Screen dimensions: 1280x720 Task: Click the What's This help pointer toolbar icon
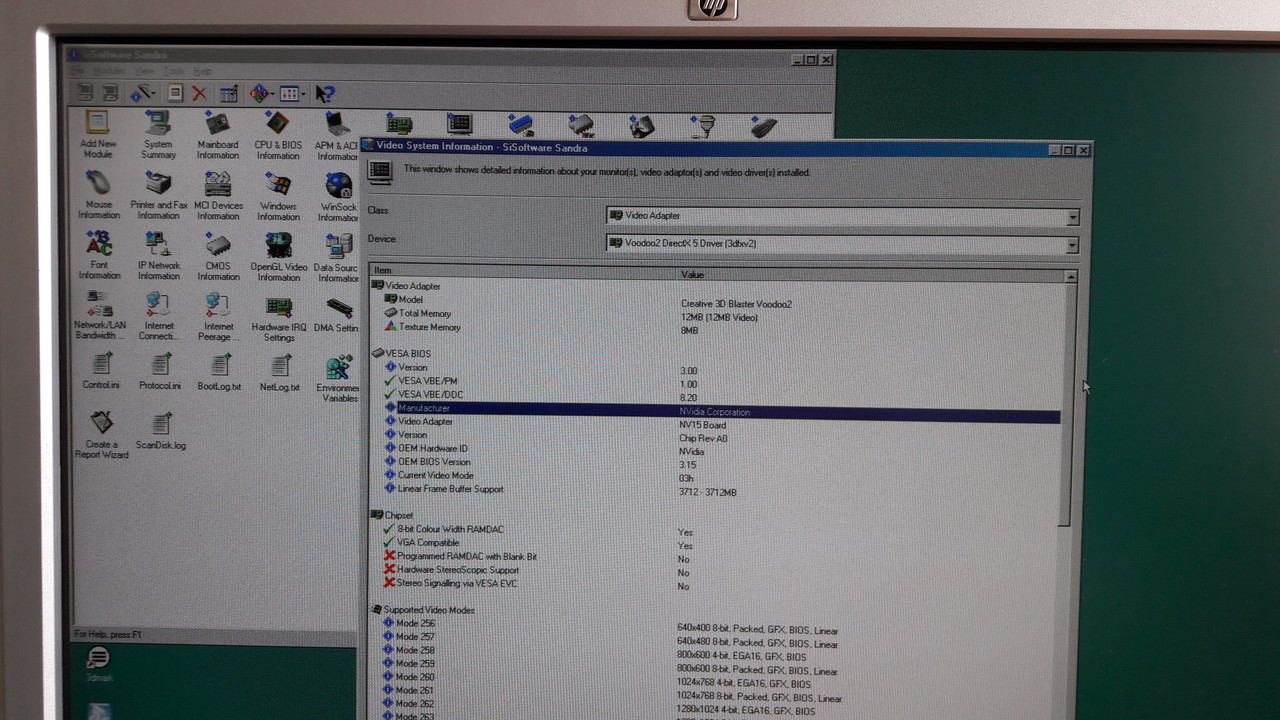click(x=324, y=93)
